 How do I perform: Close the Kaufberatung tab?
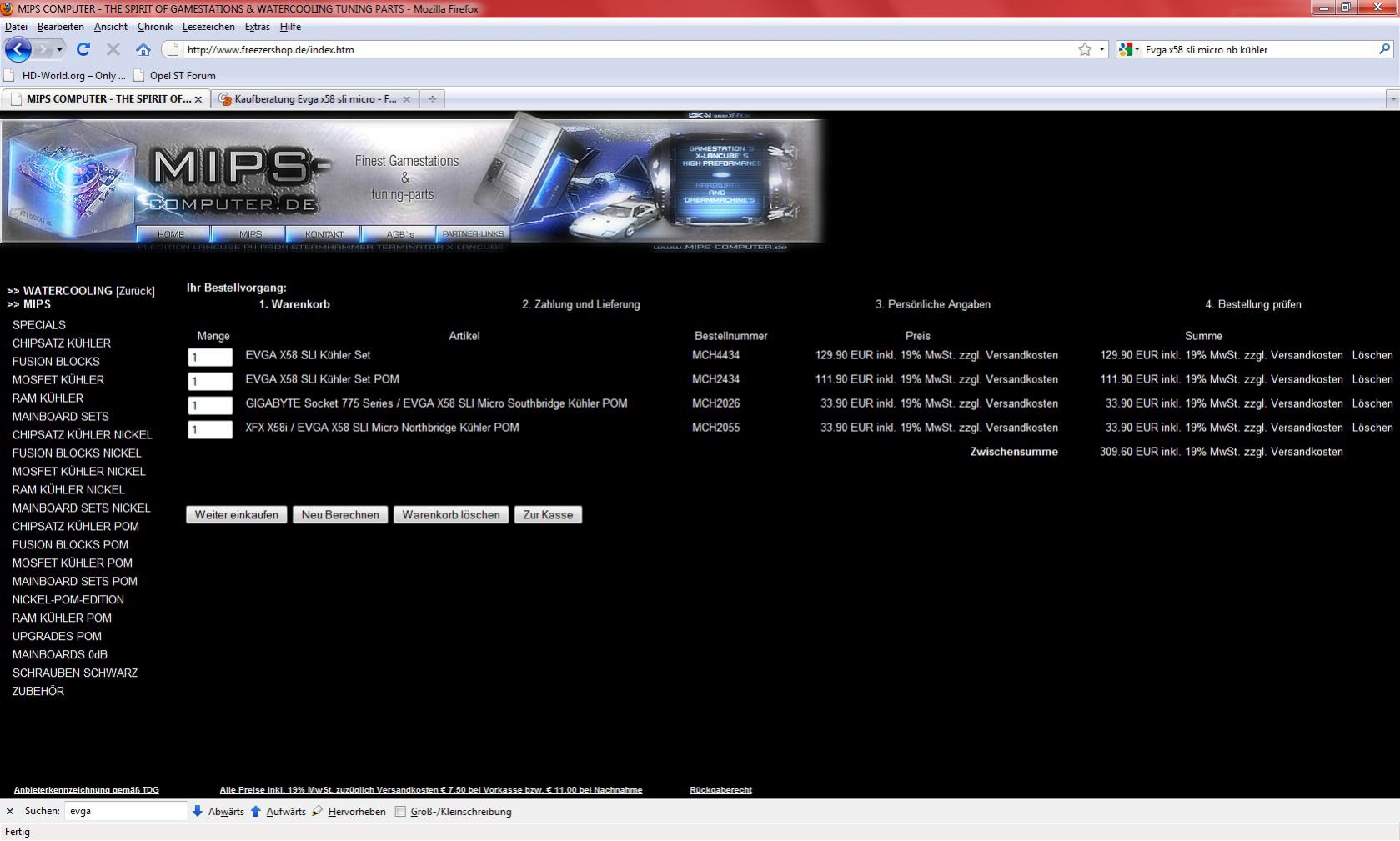click(406, 98)
